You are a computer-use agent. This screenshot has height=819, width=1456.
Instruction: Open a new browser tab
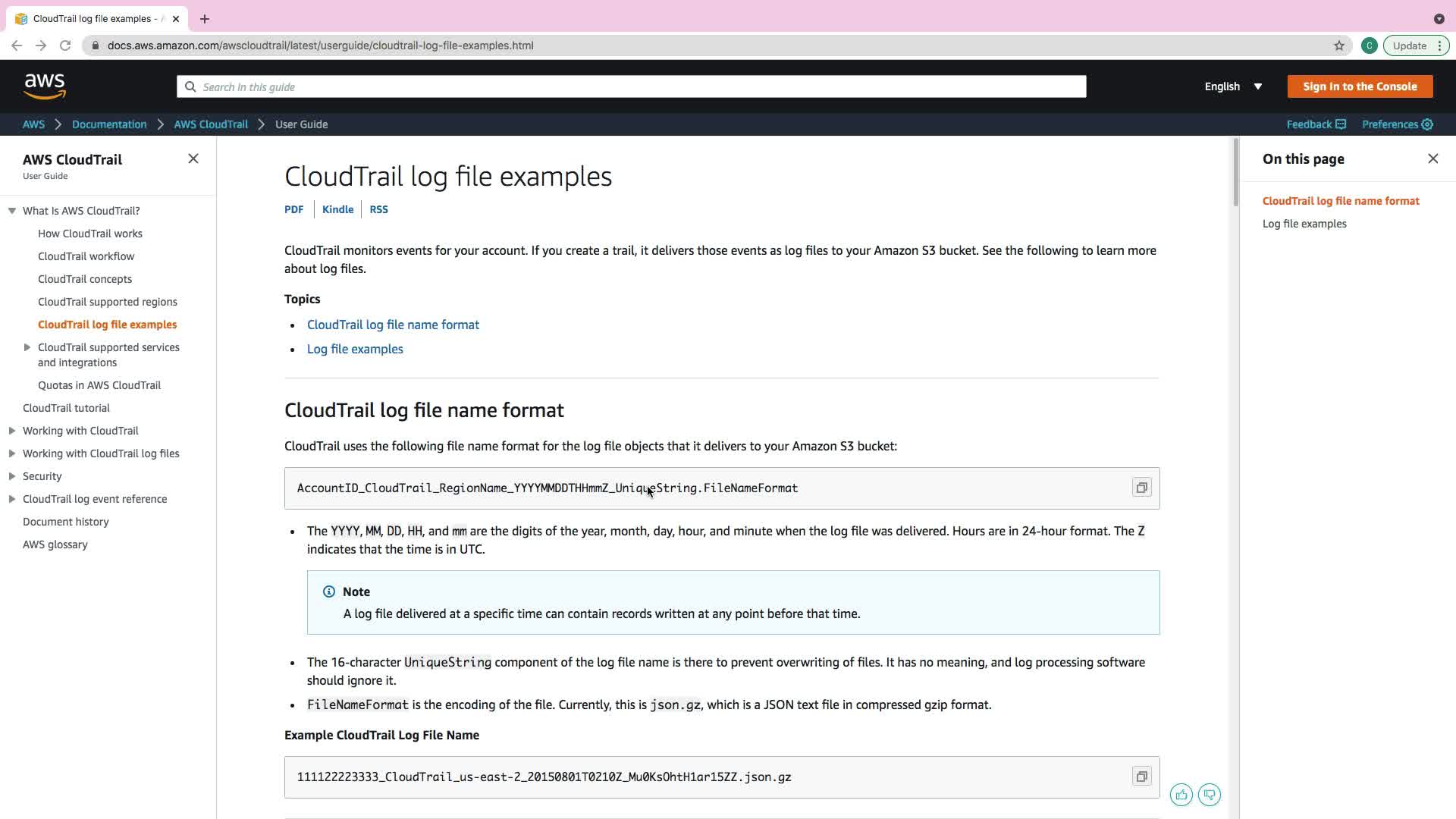pyautogui.click(x=205, y=19)
